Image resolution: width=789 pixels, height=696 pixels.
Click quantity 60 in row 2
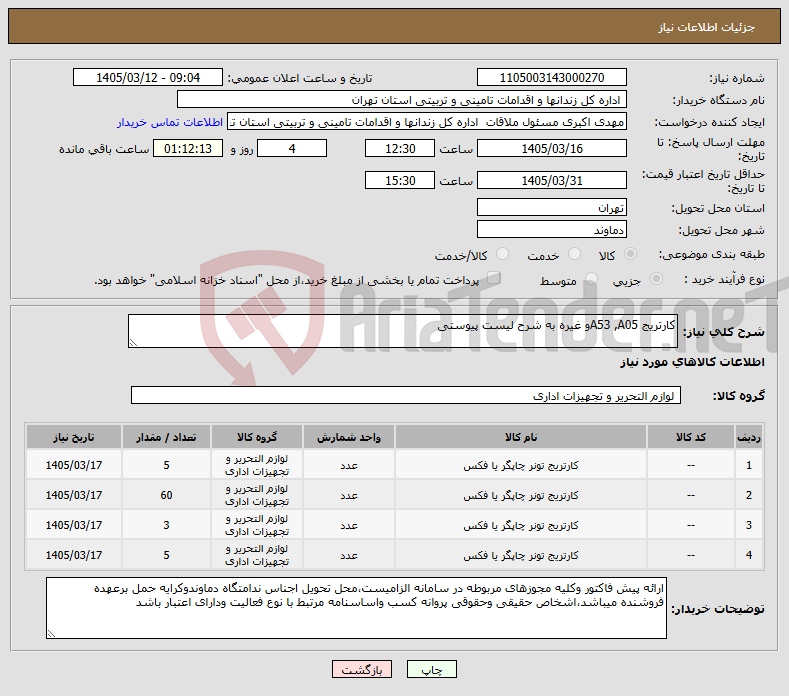click(x=166, y=495)
